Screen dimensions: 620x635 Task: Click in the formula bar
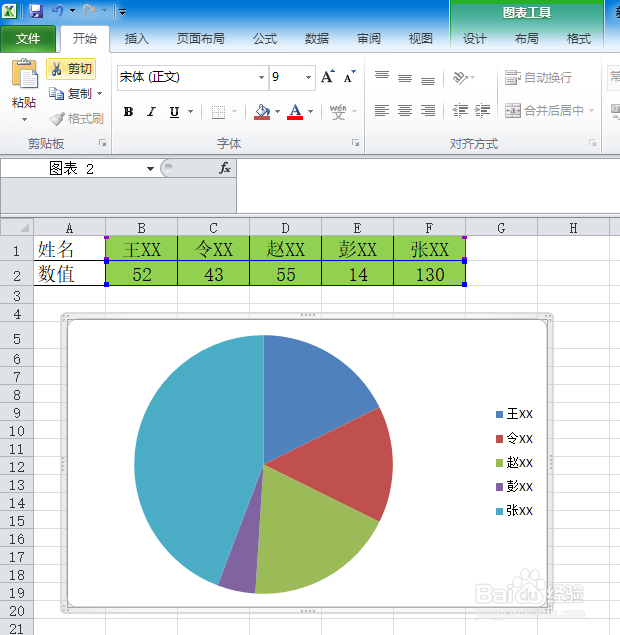(x=428, y=185)
